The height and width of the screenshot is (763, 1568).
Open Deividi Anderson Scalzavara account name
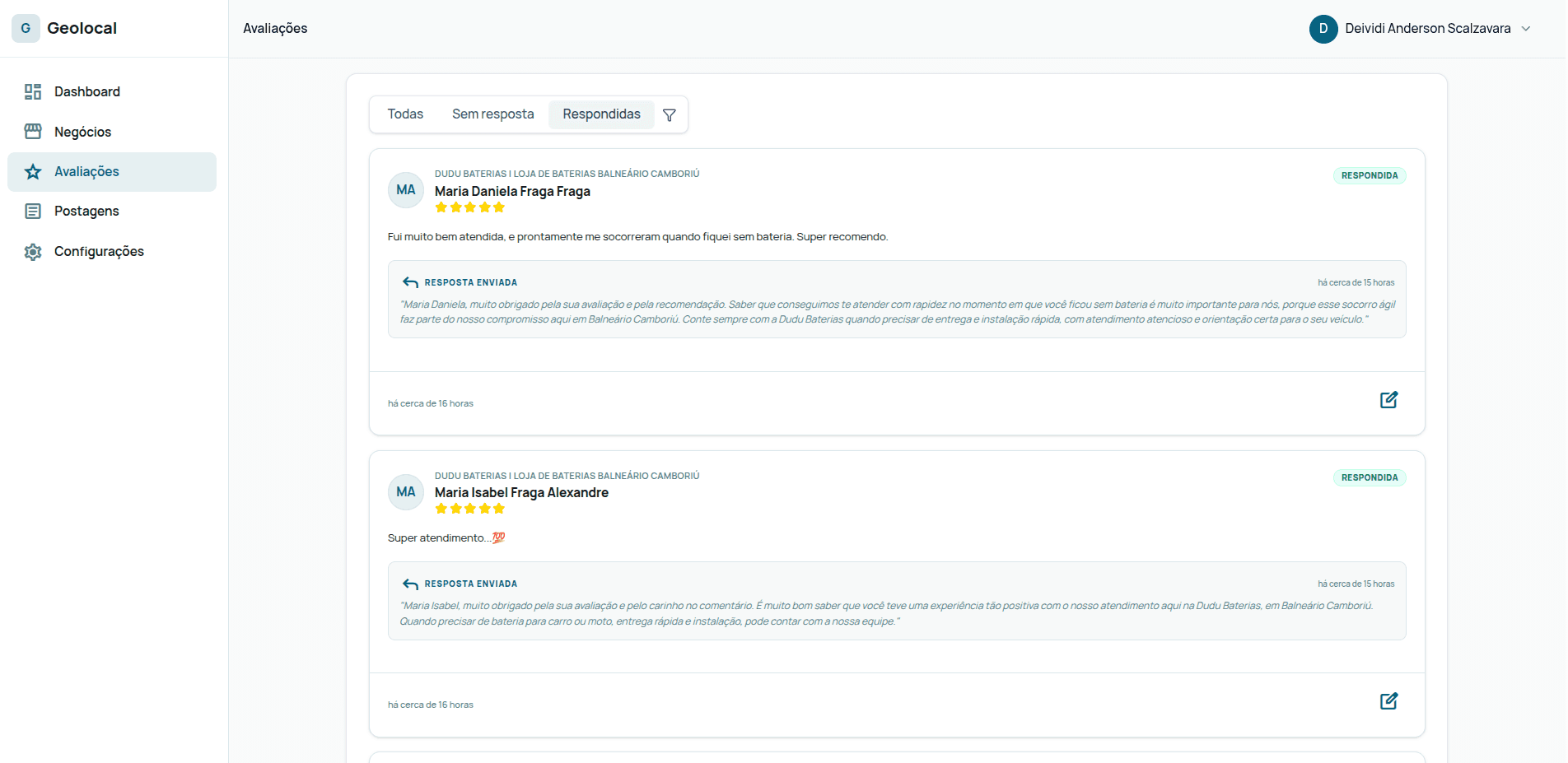(x=1428, y=29)
